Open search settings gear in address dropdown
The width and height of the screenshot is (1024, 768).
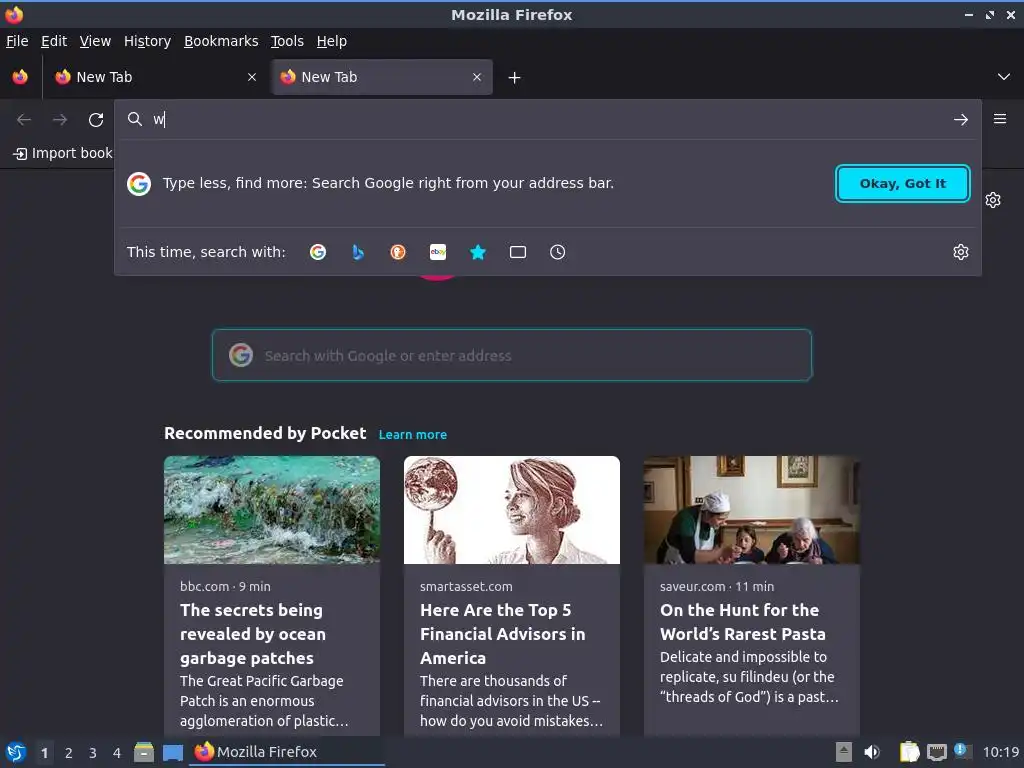point(961,252)
